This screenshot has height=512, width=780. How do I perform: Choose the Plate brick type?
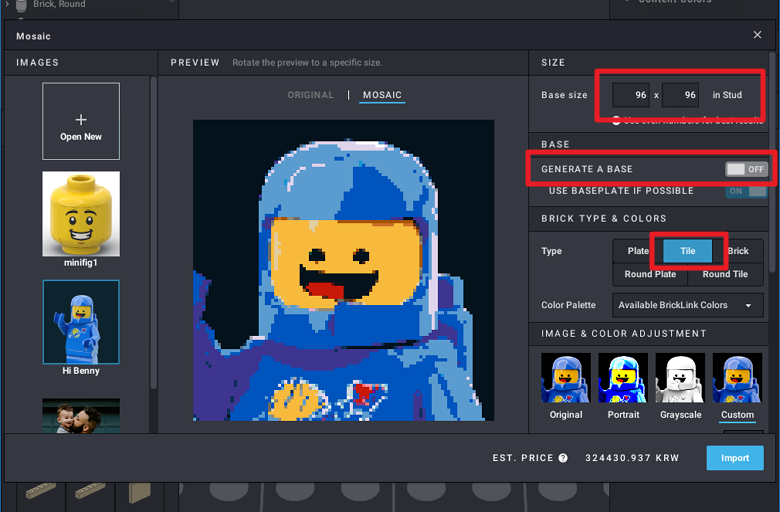click(x=638, y=251)
